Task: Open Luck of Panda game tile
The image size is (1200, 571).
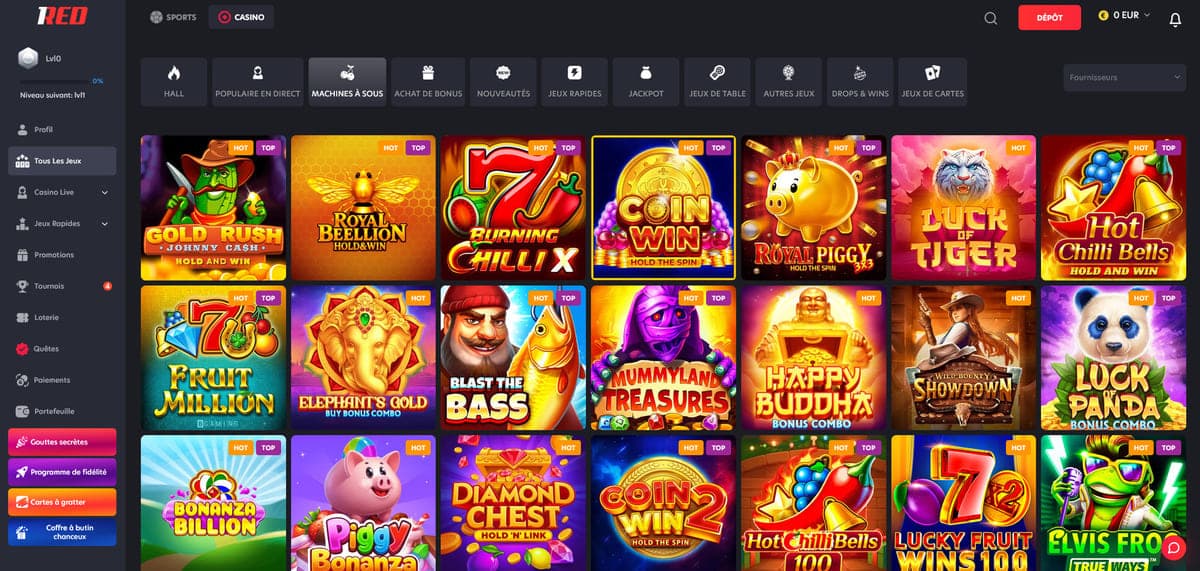Action: (x=1113, y=358)
